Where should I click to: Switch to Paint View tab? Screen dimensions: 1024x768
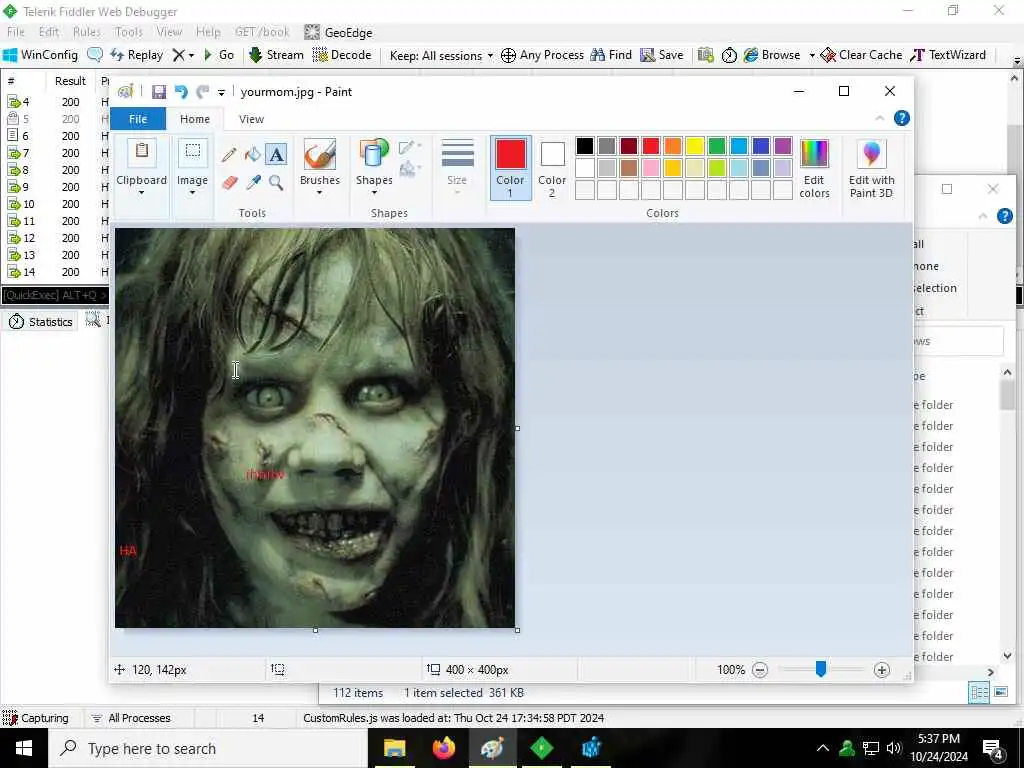(x=251, y=119)
